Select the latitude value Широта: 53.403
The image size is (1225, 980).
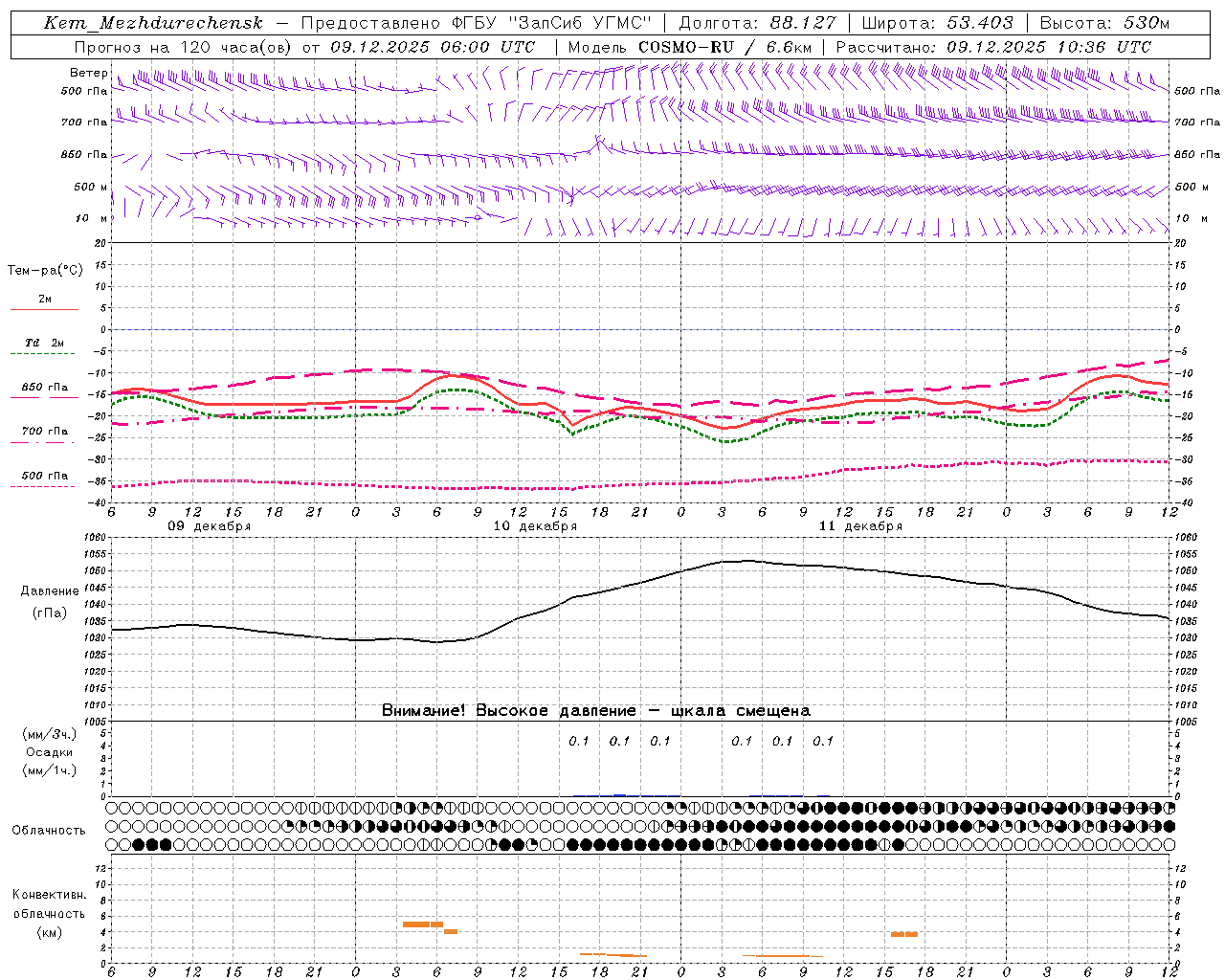[x=939, y=23]
